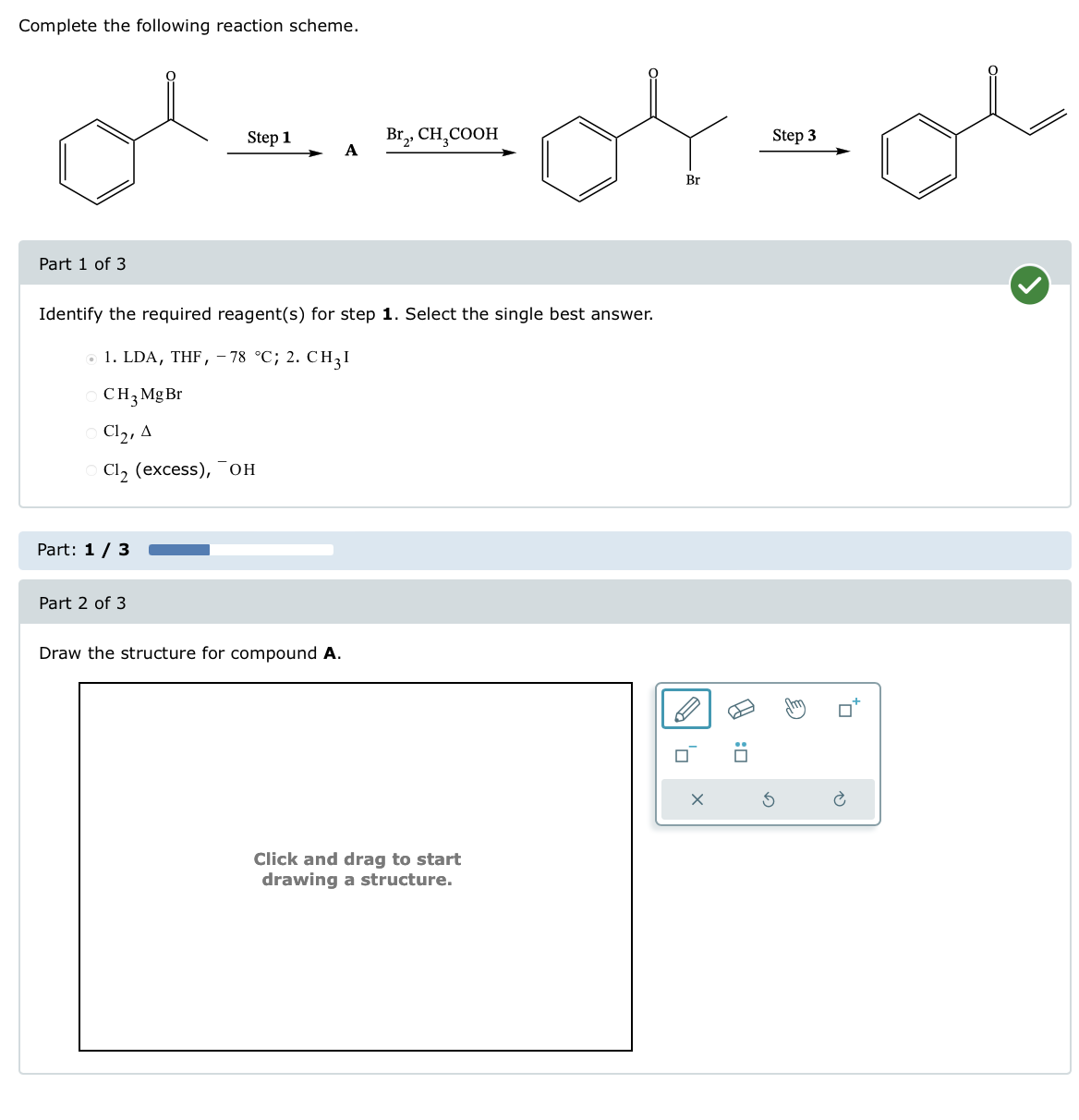1079x1120 pixels.
Task: Select the CH3MgBr reagent option
Action: pos(91,395)
